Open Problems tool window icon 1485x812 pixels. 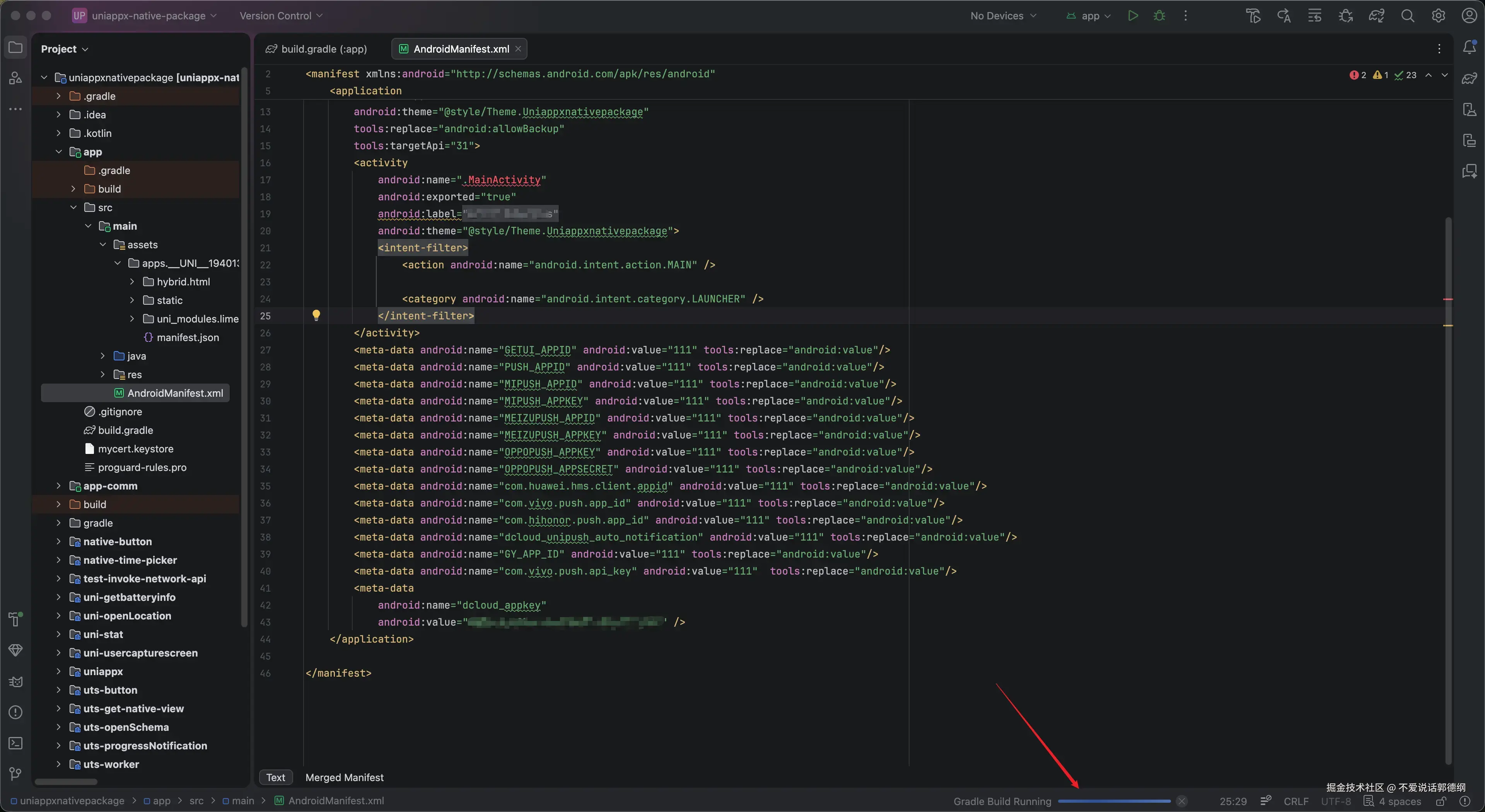tap(15, 712)
